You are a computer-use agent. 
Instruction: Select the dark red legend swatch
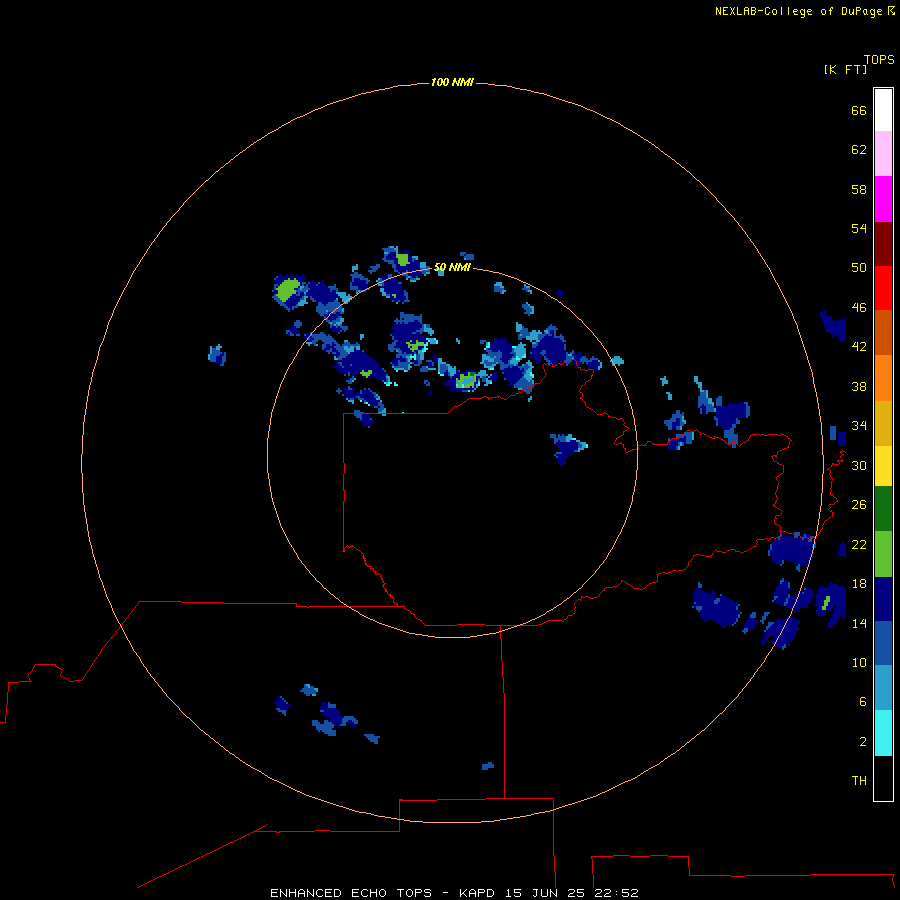click(x=883, y=243)
